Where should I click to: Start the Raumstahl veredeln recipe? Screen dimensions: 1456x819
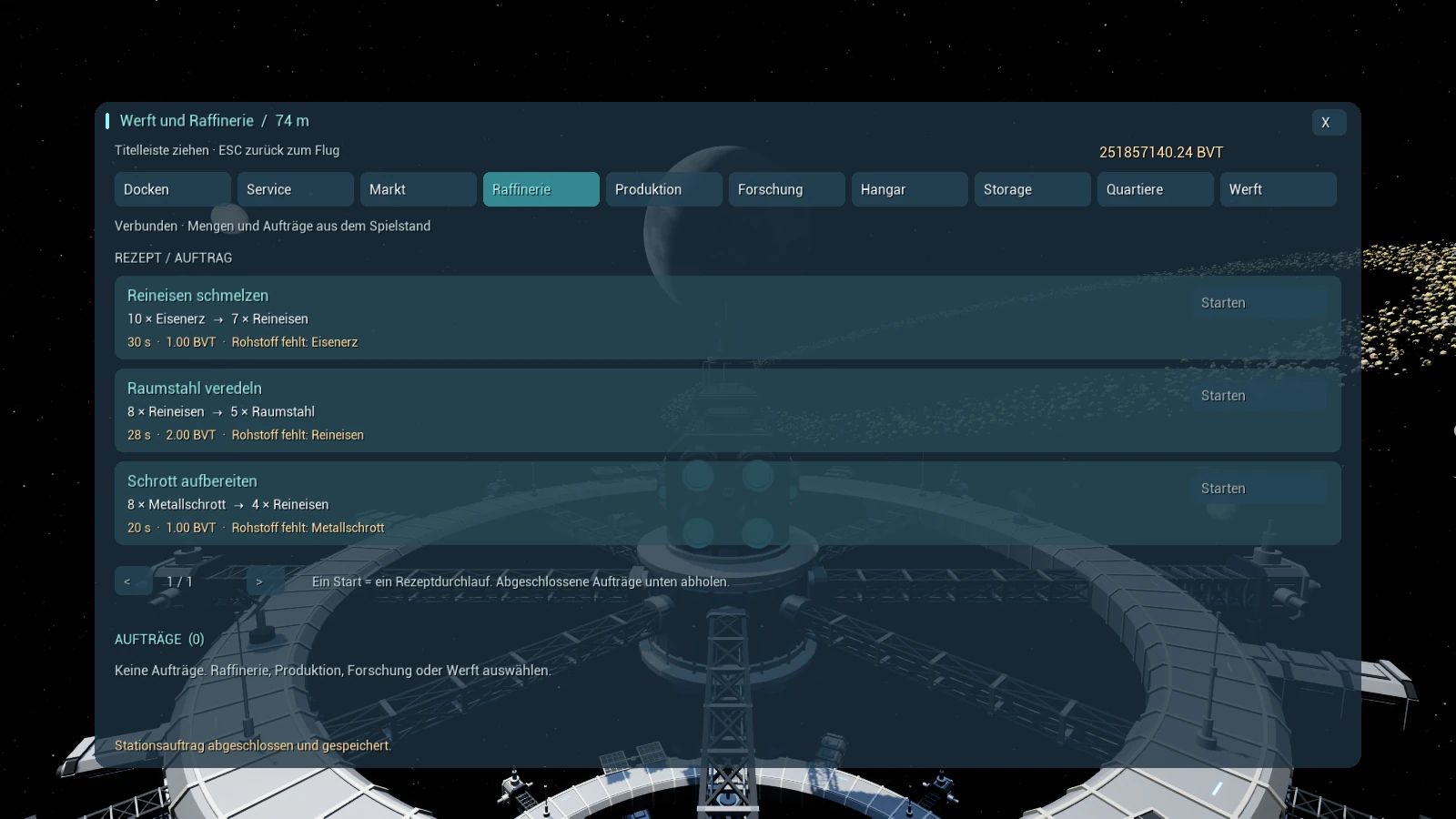(1260, 396)
